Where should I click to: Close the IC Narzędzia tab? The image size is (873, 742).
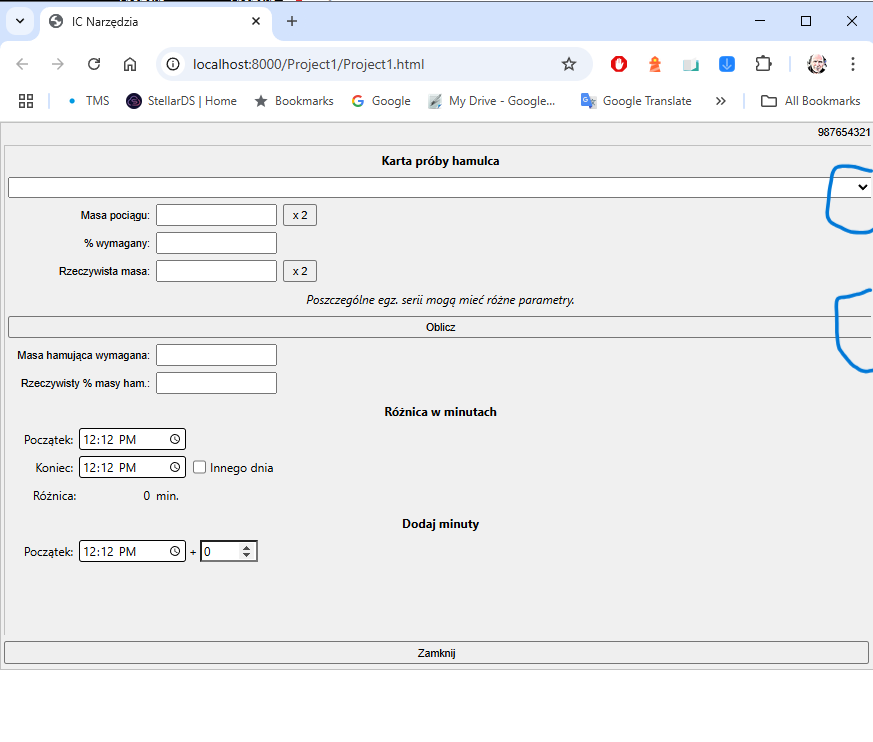pos(256,21)
